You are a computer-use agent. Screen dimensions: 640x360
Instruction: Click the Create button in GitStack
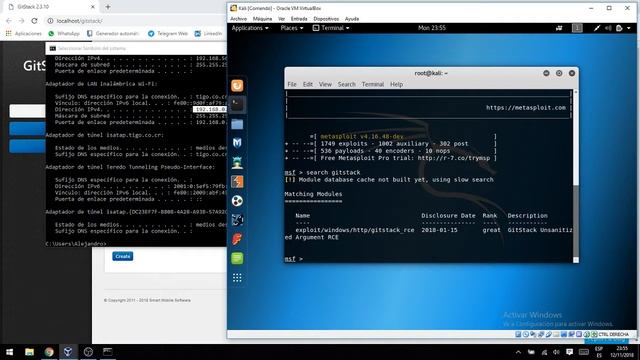[x=122, y=256]
